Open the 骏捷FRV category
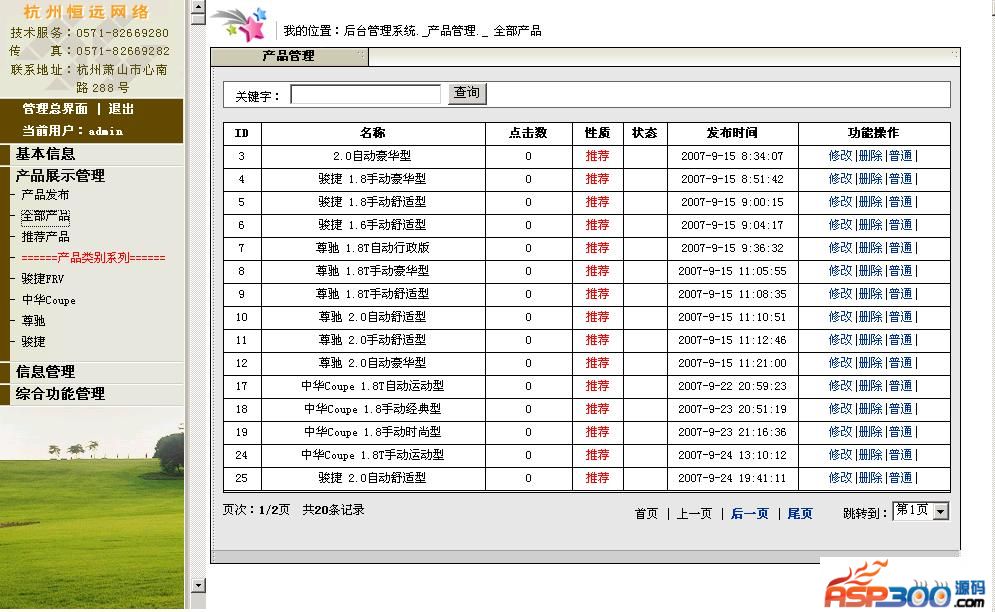 coord(43,279)
